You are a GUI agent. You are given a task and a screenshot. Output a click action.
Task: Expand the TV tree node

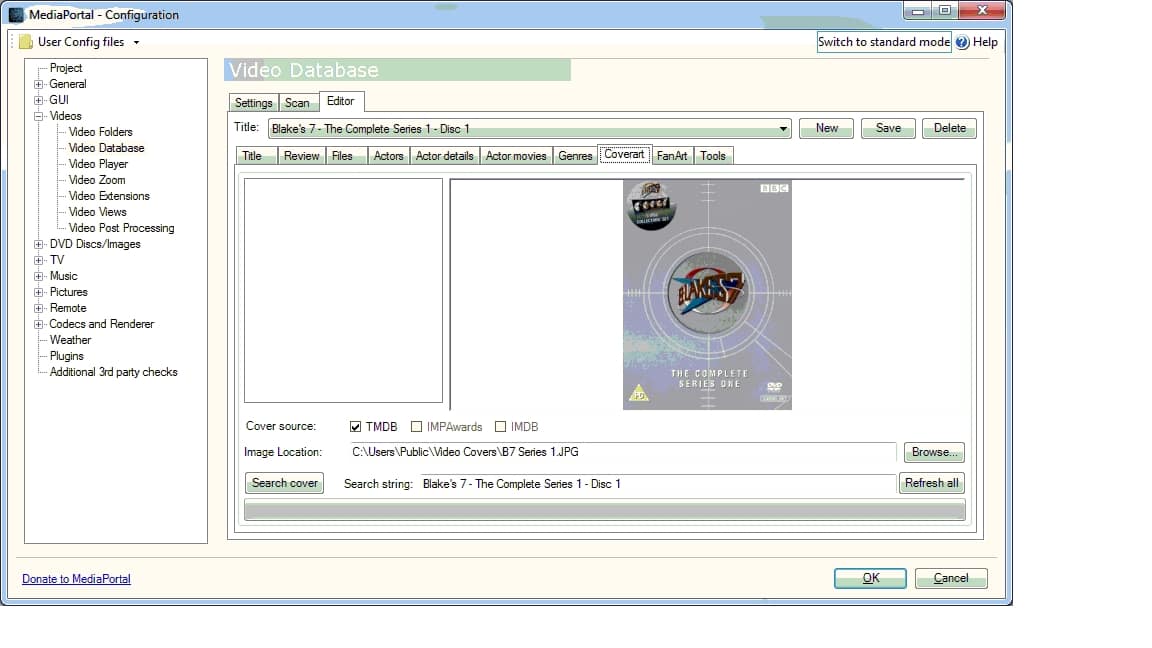click(39, 260)
